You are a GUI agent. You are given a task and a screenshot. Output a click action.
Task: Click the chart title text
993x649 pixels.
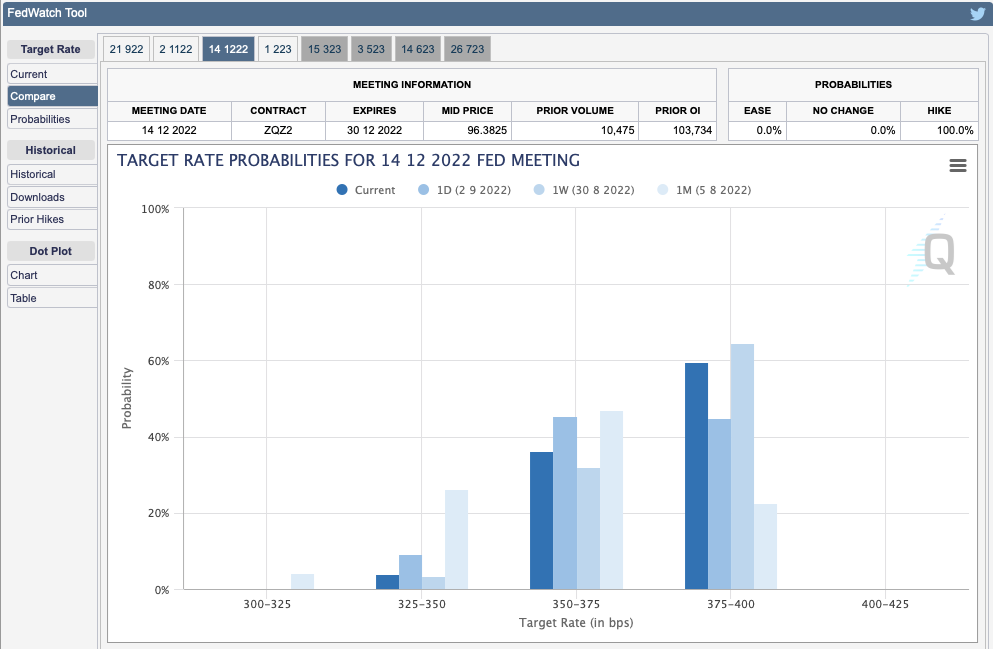coord(348,160)
